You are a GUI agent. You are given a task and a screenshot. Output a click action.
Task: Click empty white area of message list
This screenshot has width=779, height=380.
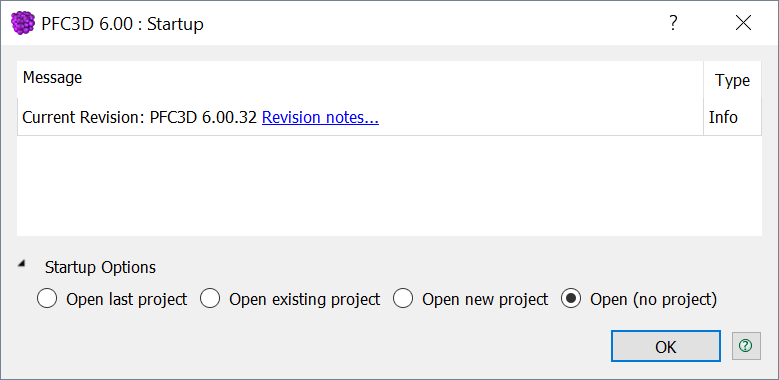click(389, 185)
